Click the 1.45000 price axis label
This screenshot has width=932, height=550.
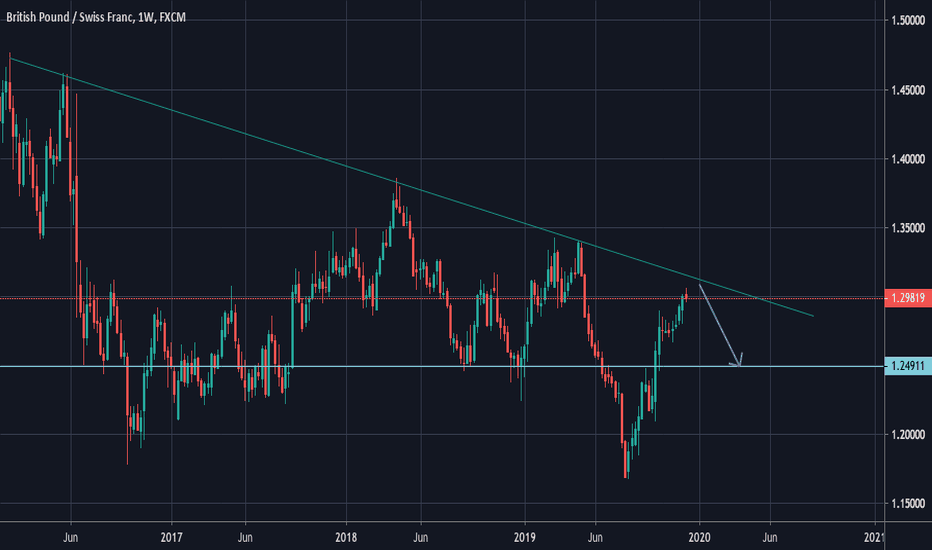tap(908, 90)
